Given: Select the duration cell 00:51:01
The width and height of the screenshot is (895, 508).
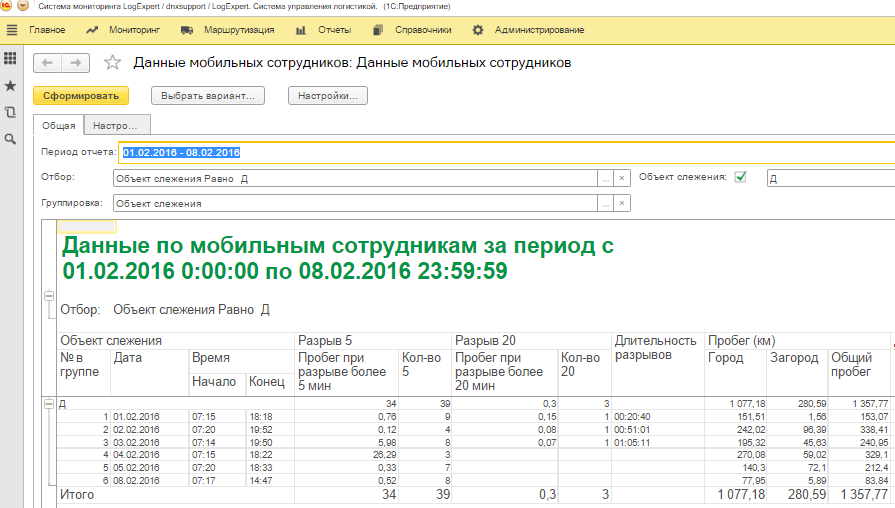Looking at the screenshot, I should tap(658, 429).
